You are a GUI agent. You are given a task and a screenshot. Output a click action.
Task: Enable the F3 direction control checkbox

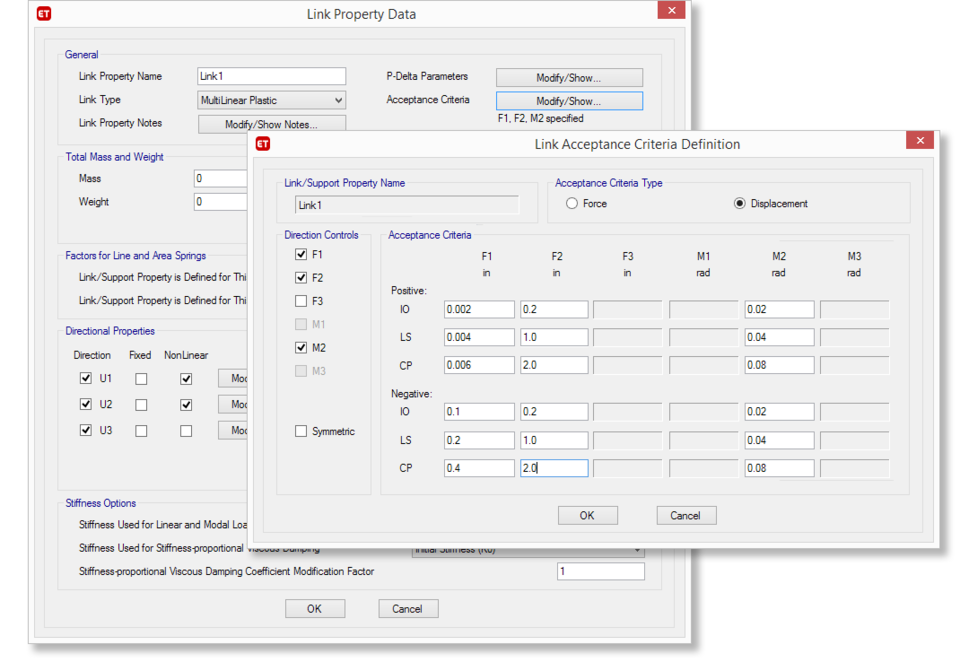tap(301, 300)
